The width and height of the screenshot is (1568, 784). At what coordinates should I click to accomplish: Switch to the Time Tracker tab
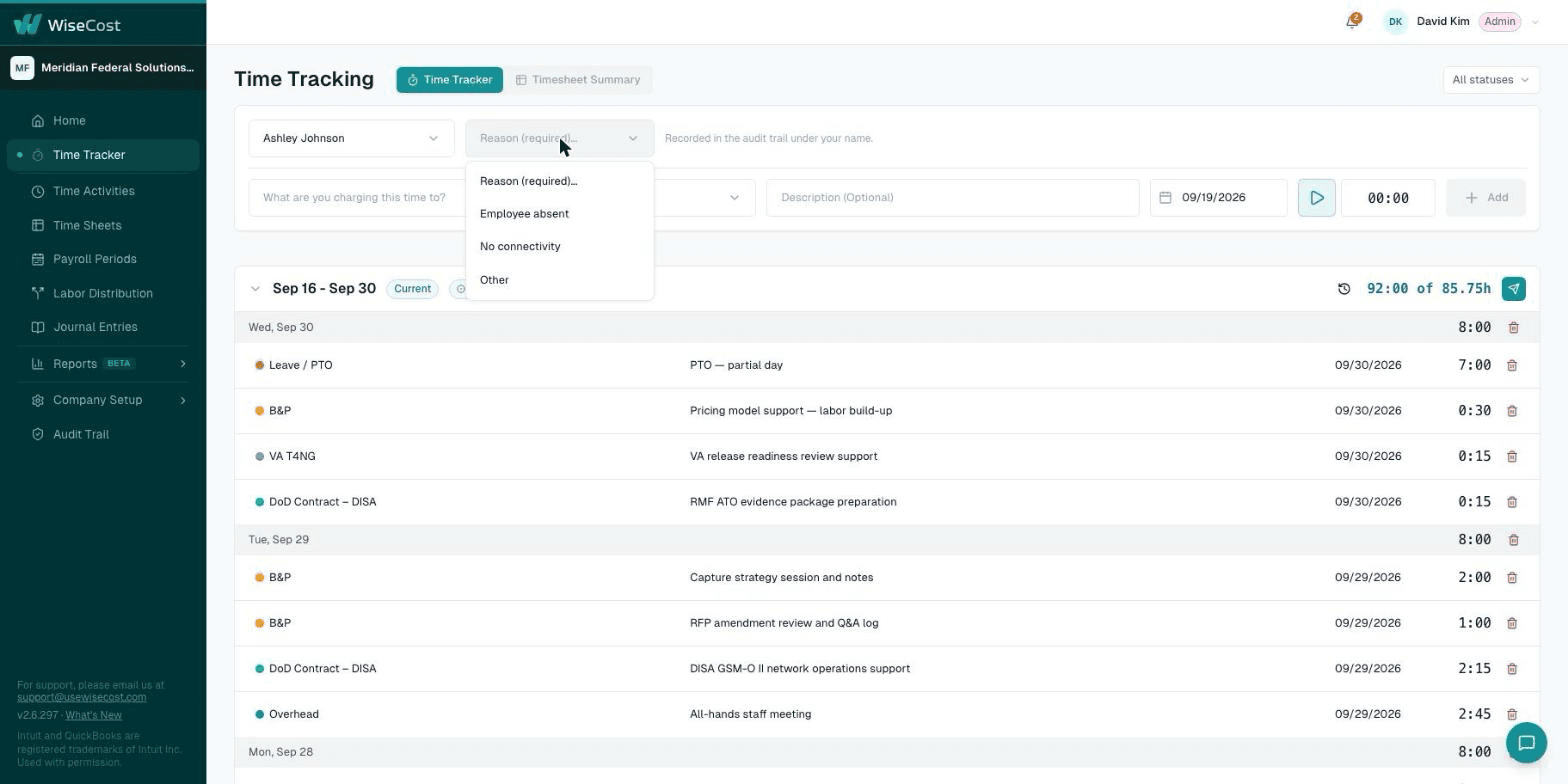click(450, 80)
